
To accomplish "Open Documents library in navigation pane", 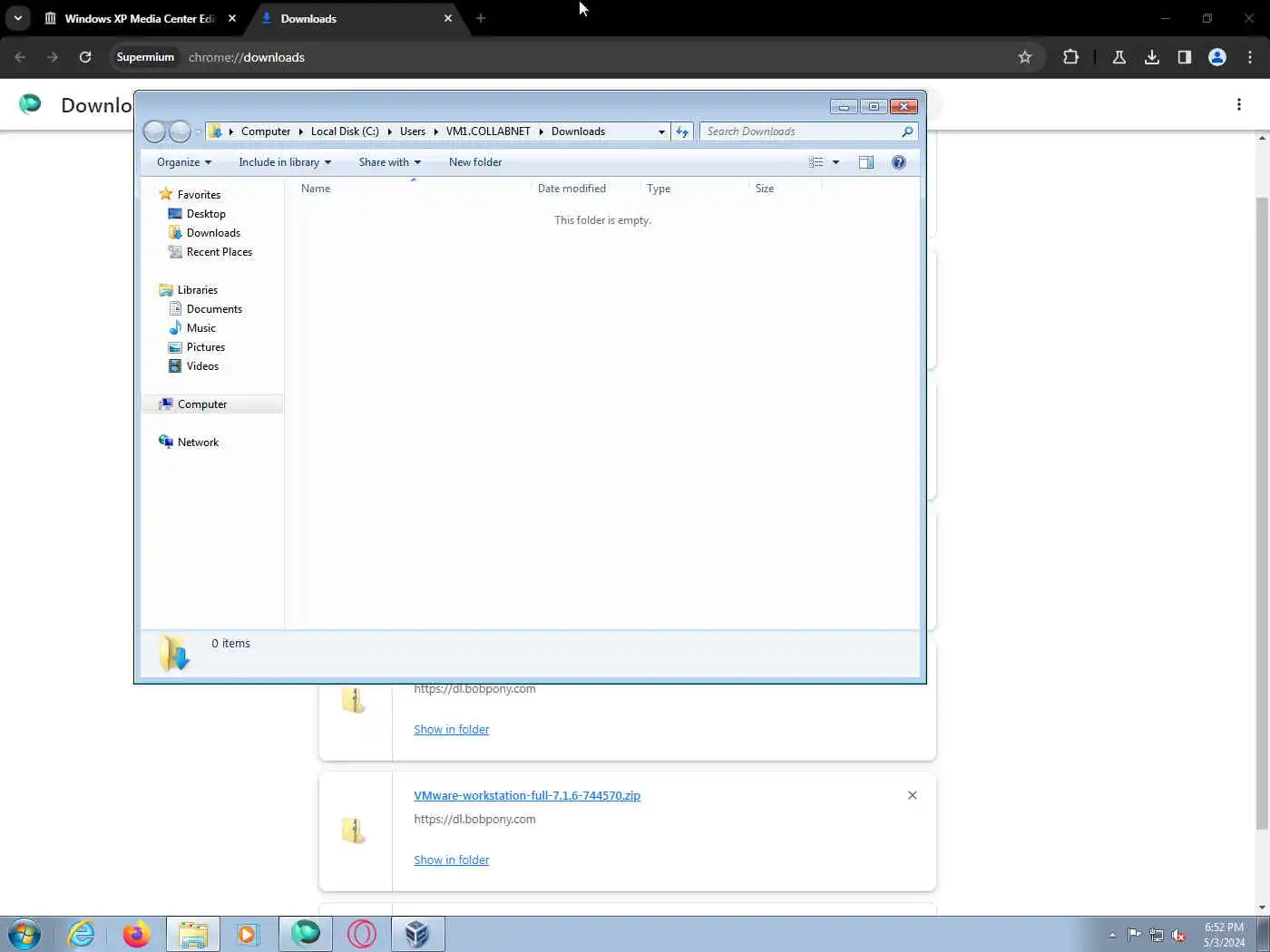I will coord(214,309).
